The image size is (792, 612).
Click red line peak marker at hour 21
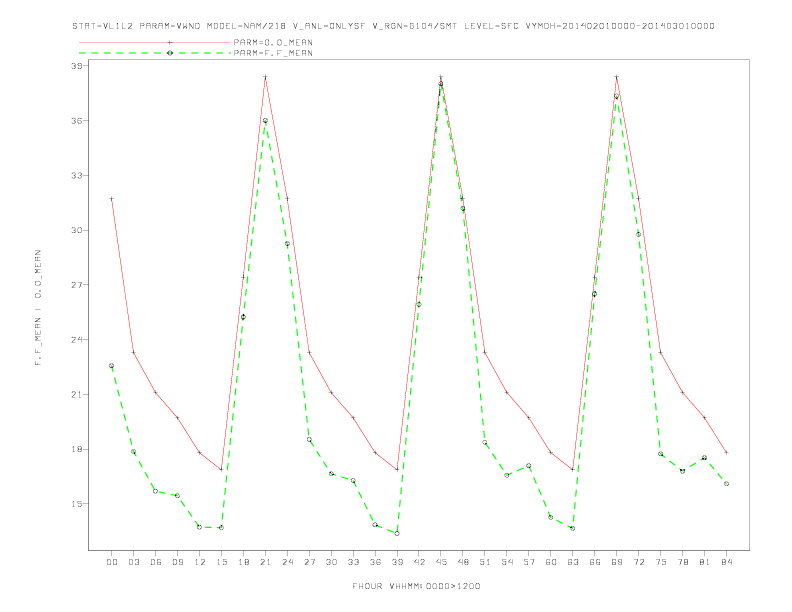265,77
